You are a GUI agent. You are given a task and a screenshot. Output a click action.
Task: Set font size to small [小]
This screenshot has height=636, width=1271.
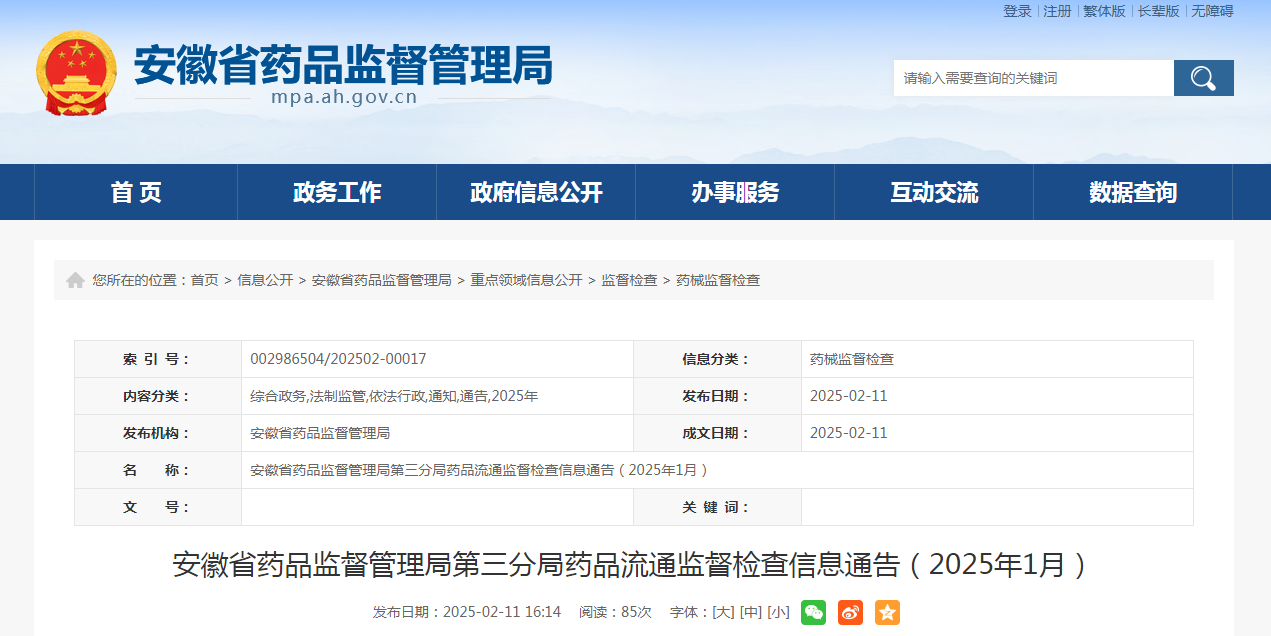(778, 612)
